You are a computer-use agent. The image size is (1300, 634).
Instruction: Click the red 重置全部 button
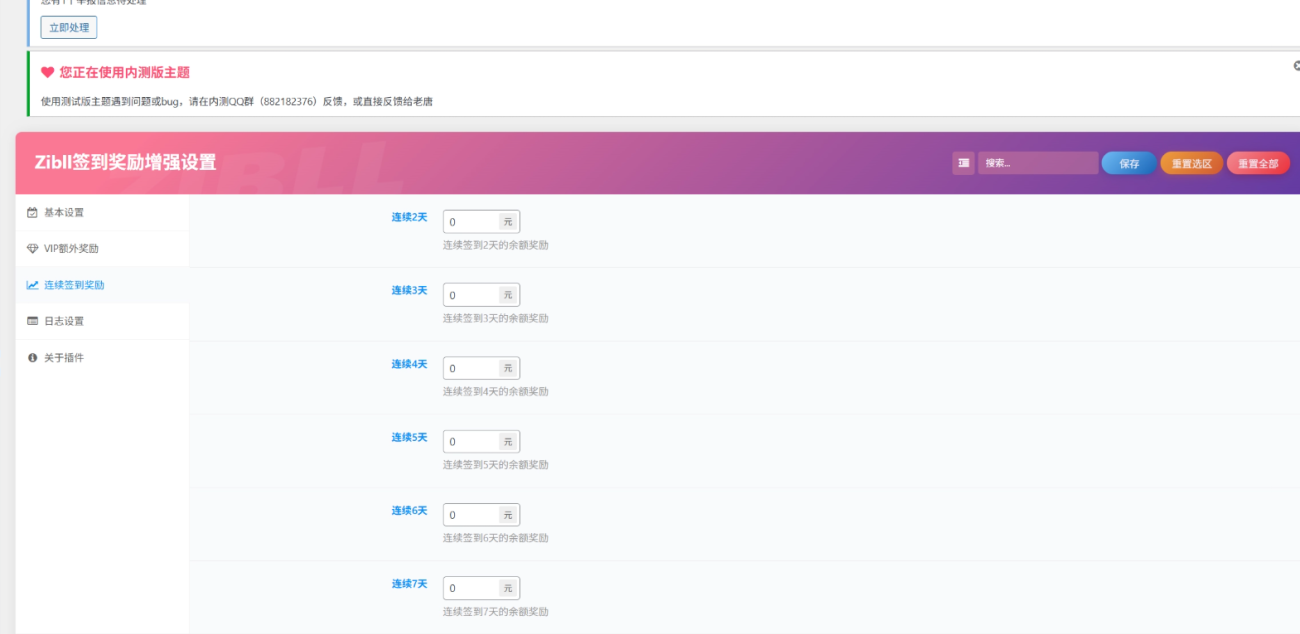[x=1258, y=163]
